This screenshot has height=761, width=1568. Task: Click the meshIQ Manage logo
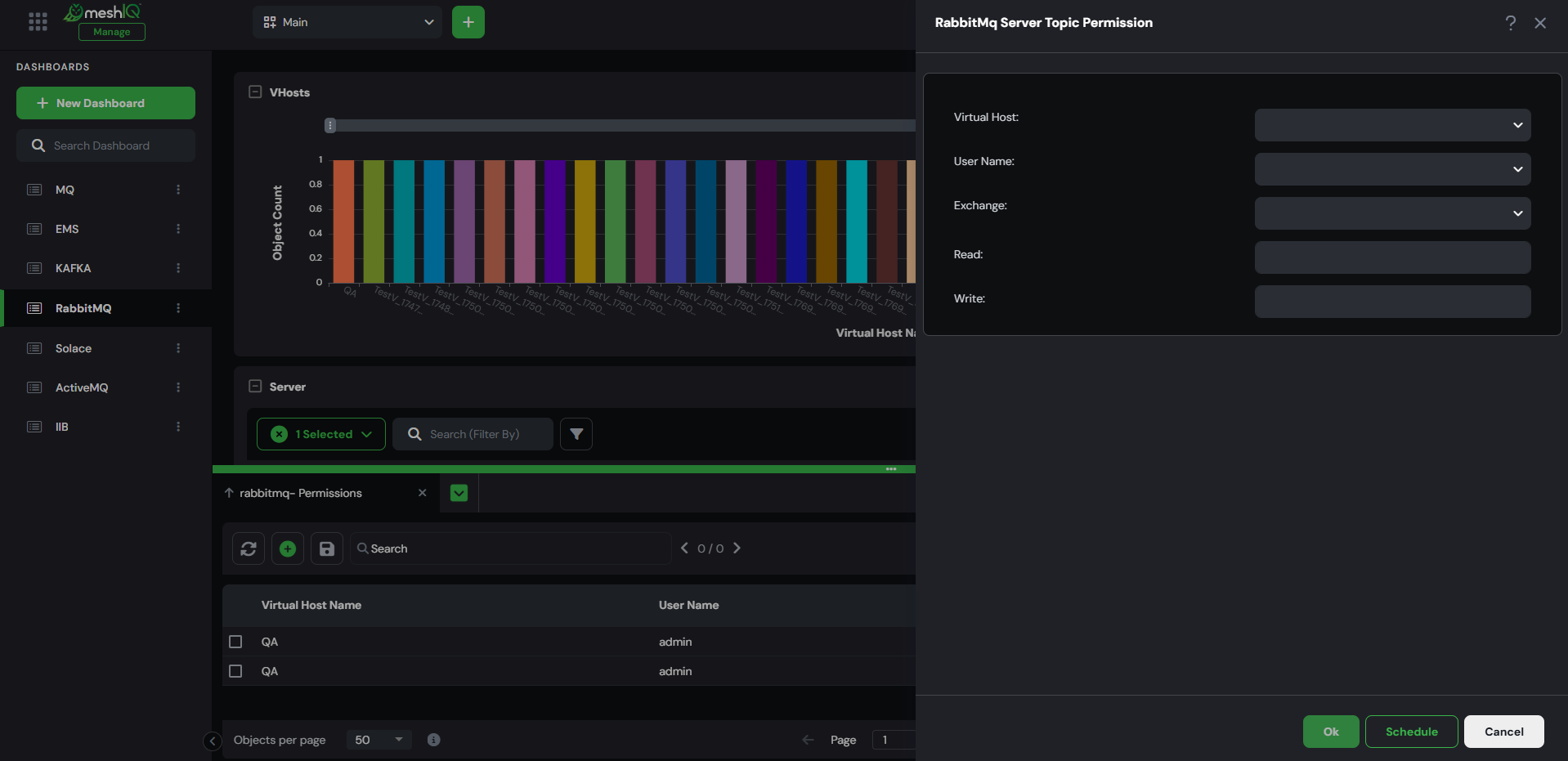click(104, 21)
